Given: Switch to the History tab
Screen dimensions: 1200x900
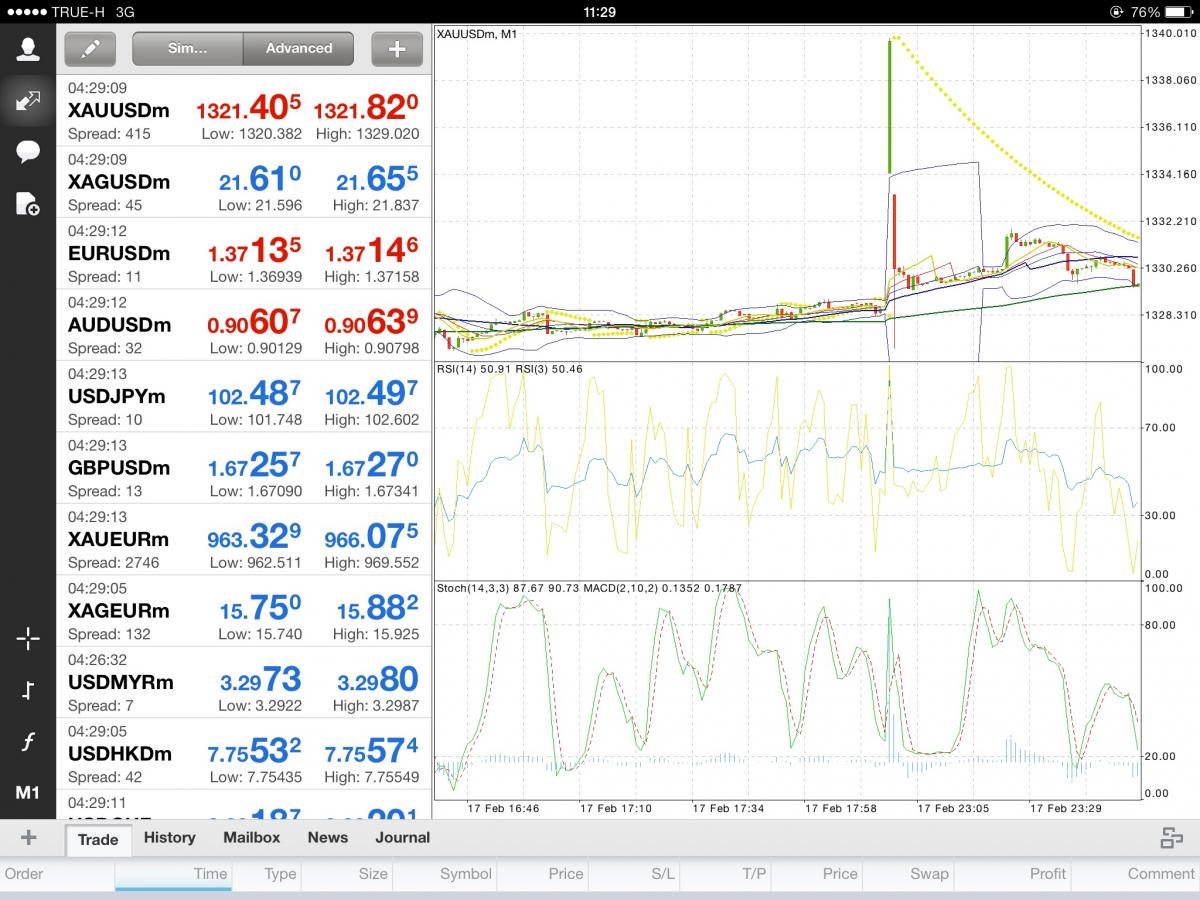Looking at the screenshot, I should 169,838.
